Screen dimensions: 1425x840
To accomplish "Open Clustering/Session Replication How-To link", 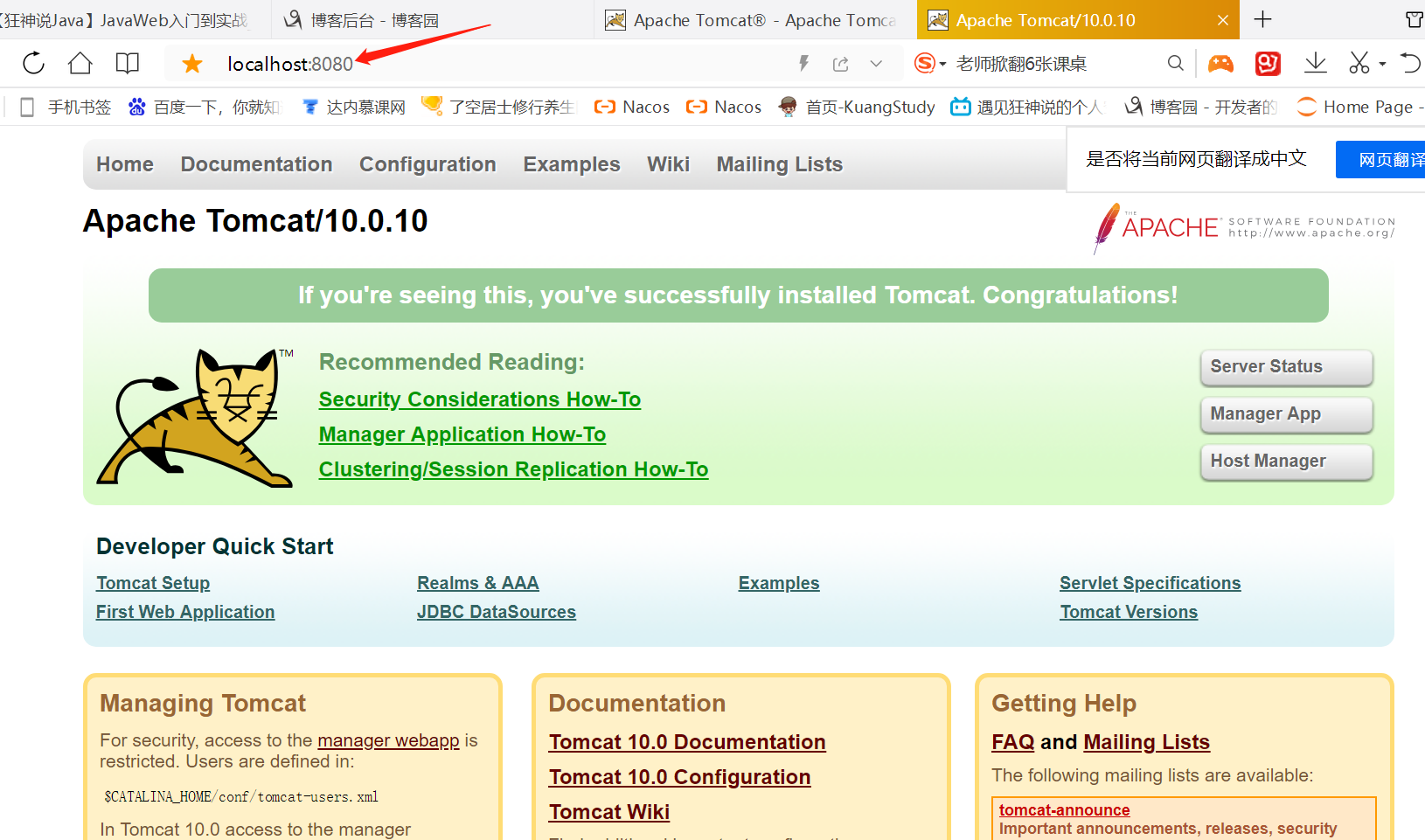I will point(514,469).
